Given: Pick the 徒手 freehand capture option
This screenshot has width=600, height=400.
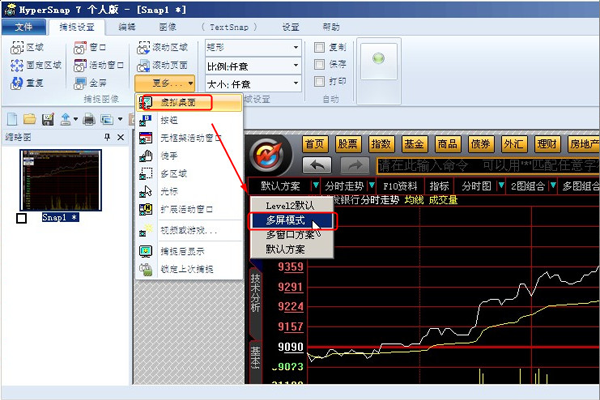Looking at the screenshot, I should pos(165,155).
